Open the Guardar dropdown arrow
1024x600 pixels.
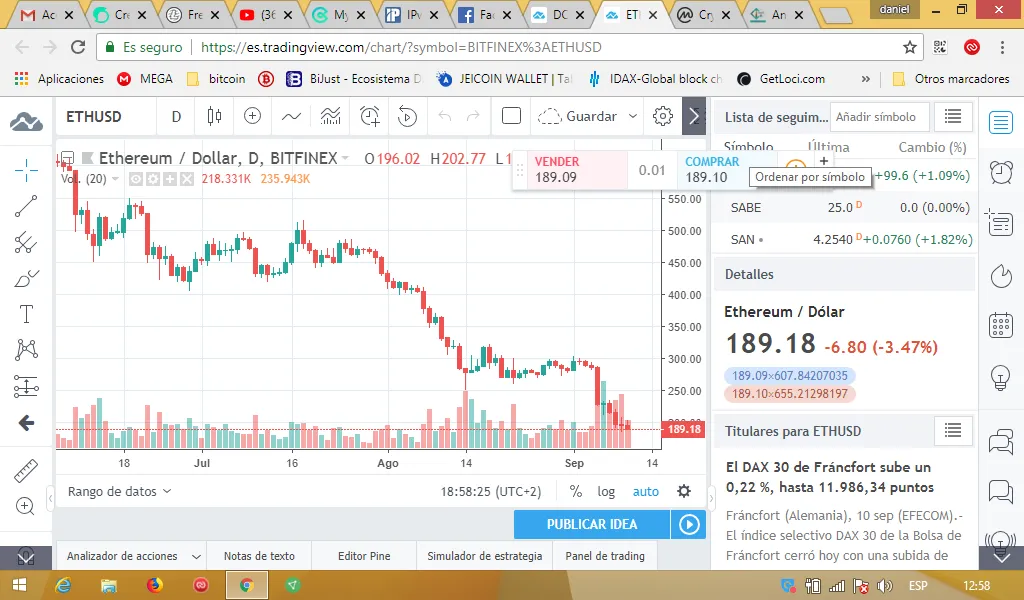(633, 116)
